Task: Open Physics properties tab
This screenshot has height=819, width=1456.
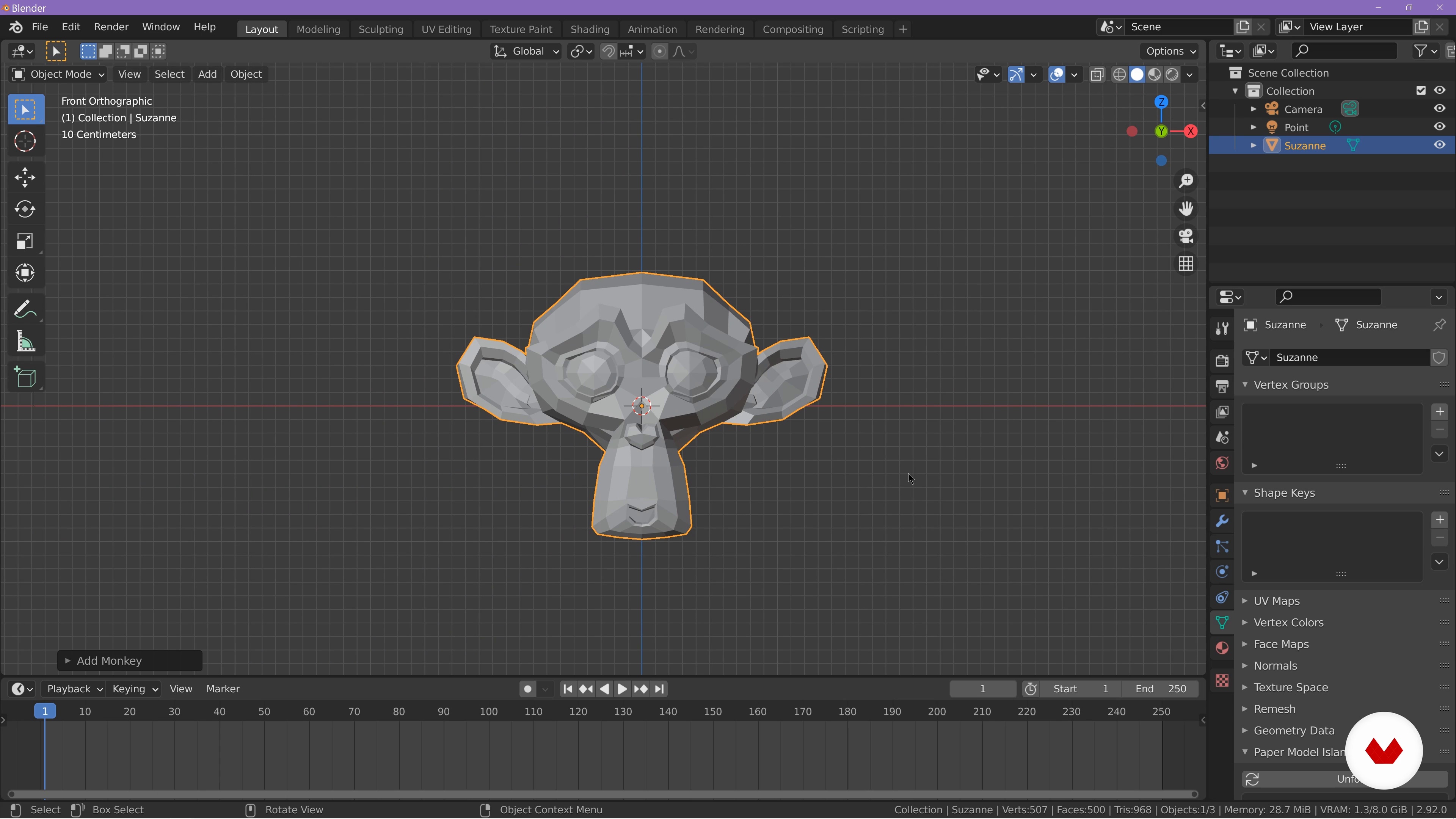Action: [x=1222, y=572]
